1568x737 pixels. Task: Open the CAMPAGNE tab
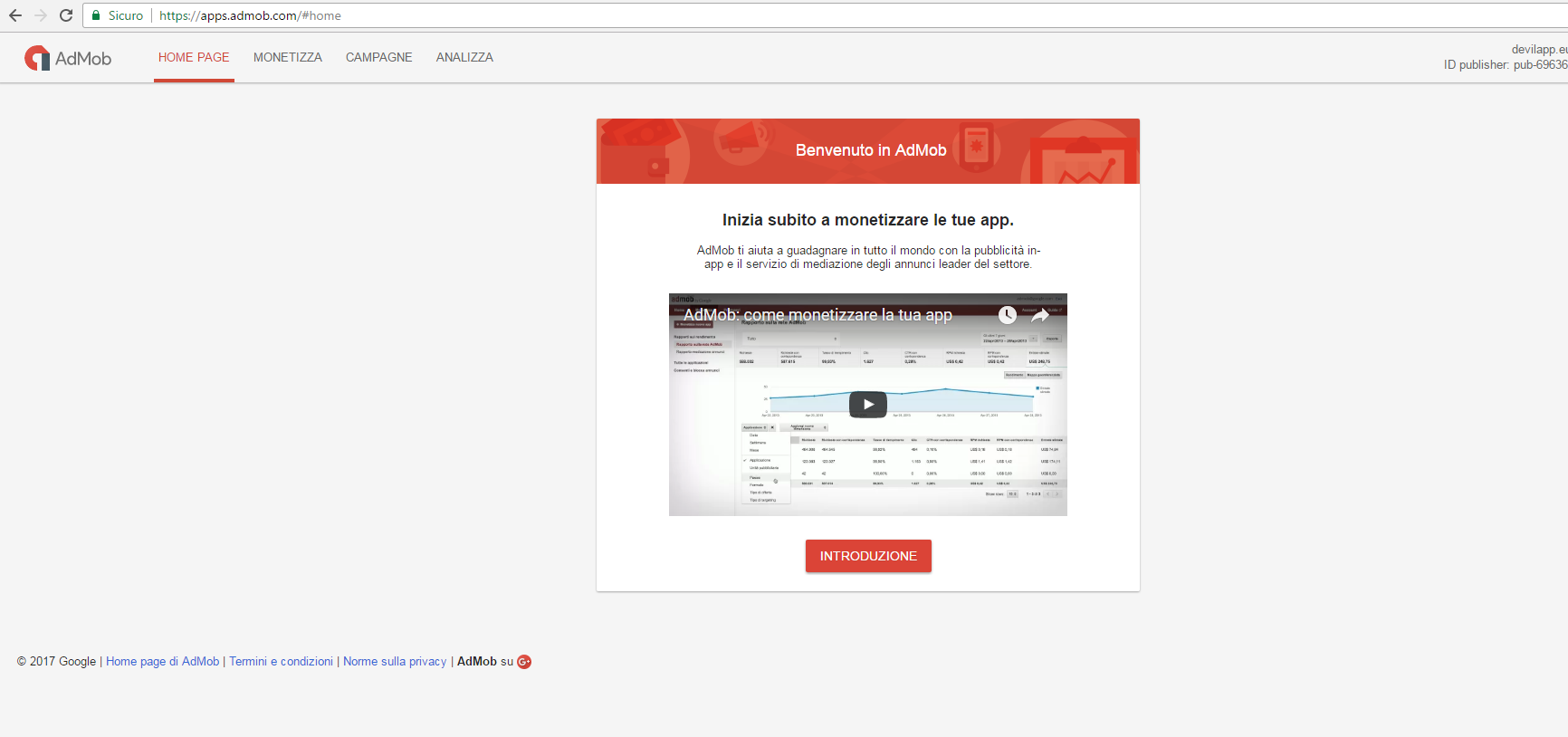coord(379,57)
